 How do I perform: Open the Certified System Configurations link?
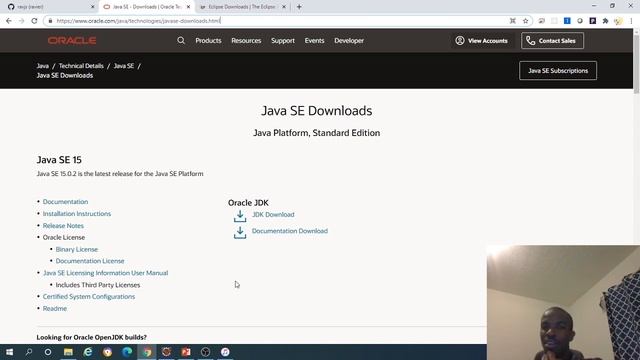pyautogui.click(x=89, y=296)
